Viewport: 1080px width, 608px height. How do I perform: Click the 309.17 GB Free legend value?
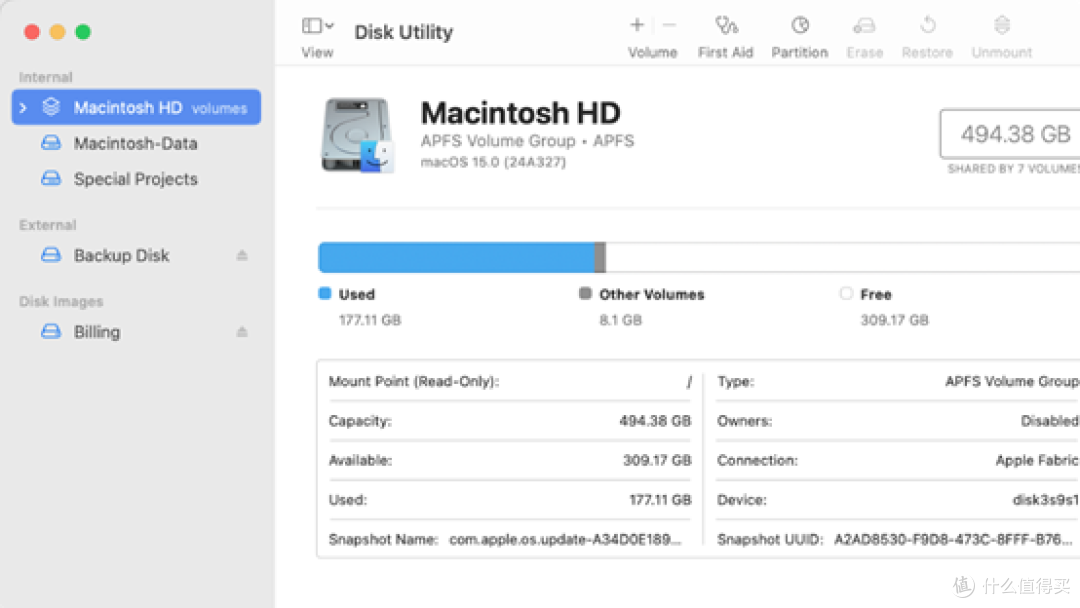point(894,320)
